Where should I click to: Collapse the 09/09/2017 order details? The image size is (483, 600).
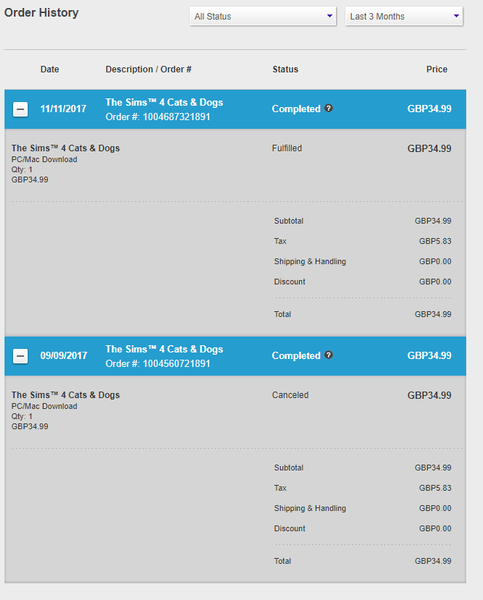[x=20, y=356]
